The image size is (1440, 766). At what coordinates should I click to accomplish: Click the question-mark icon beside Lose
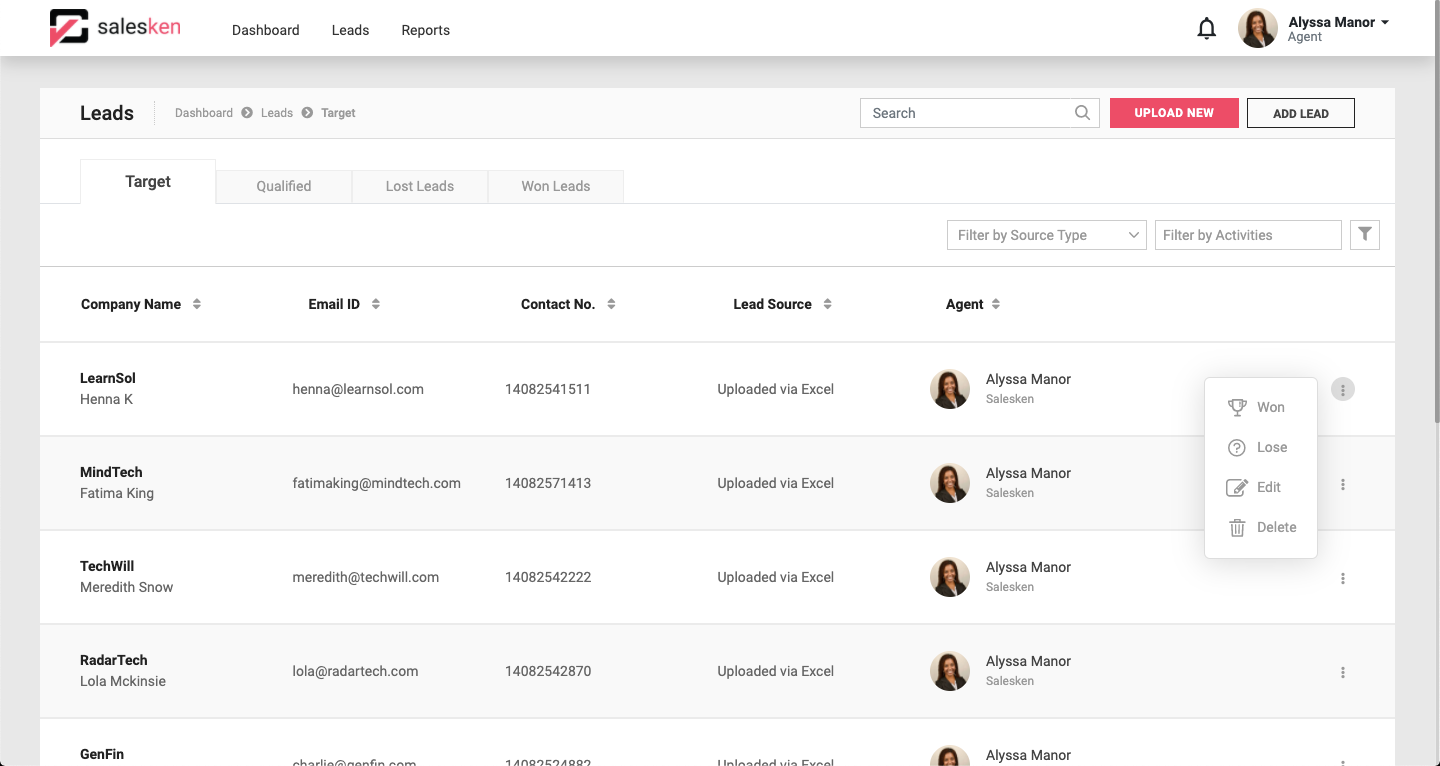coord(1237,447)
